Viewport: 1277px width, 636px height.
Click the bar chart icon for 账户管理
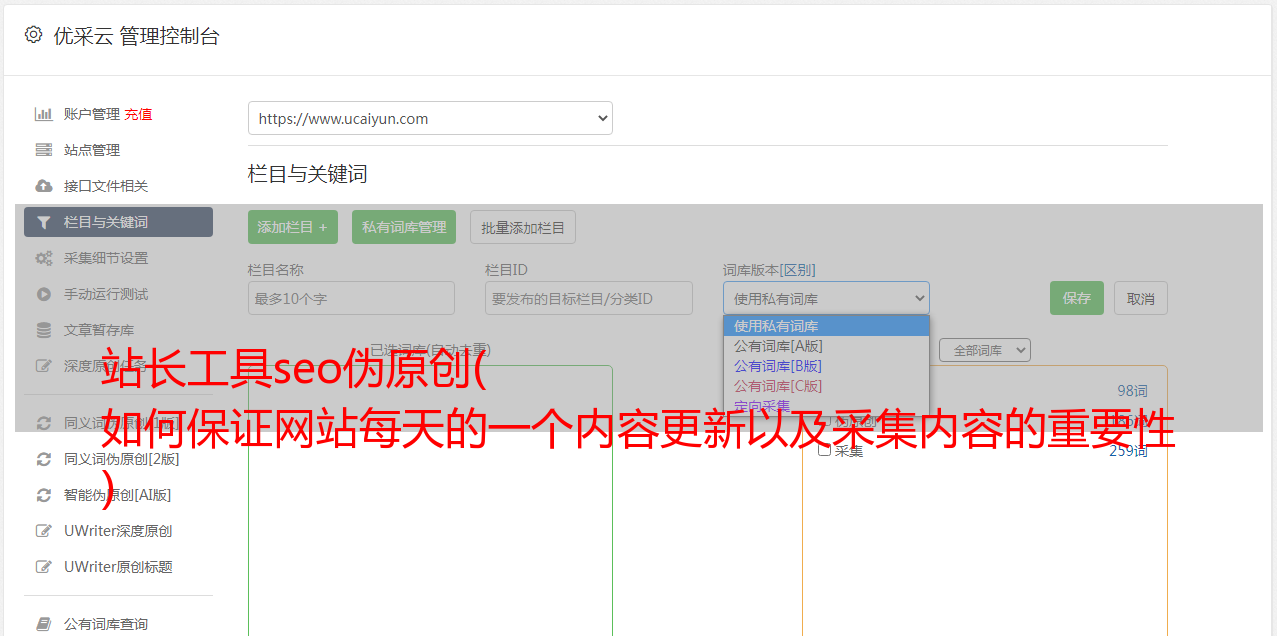pos(43,114)
